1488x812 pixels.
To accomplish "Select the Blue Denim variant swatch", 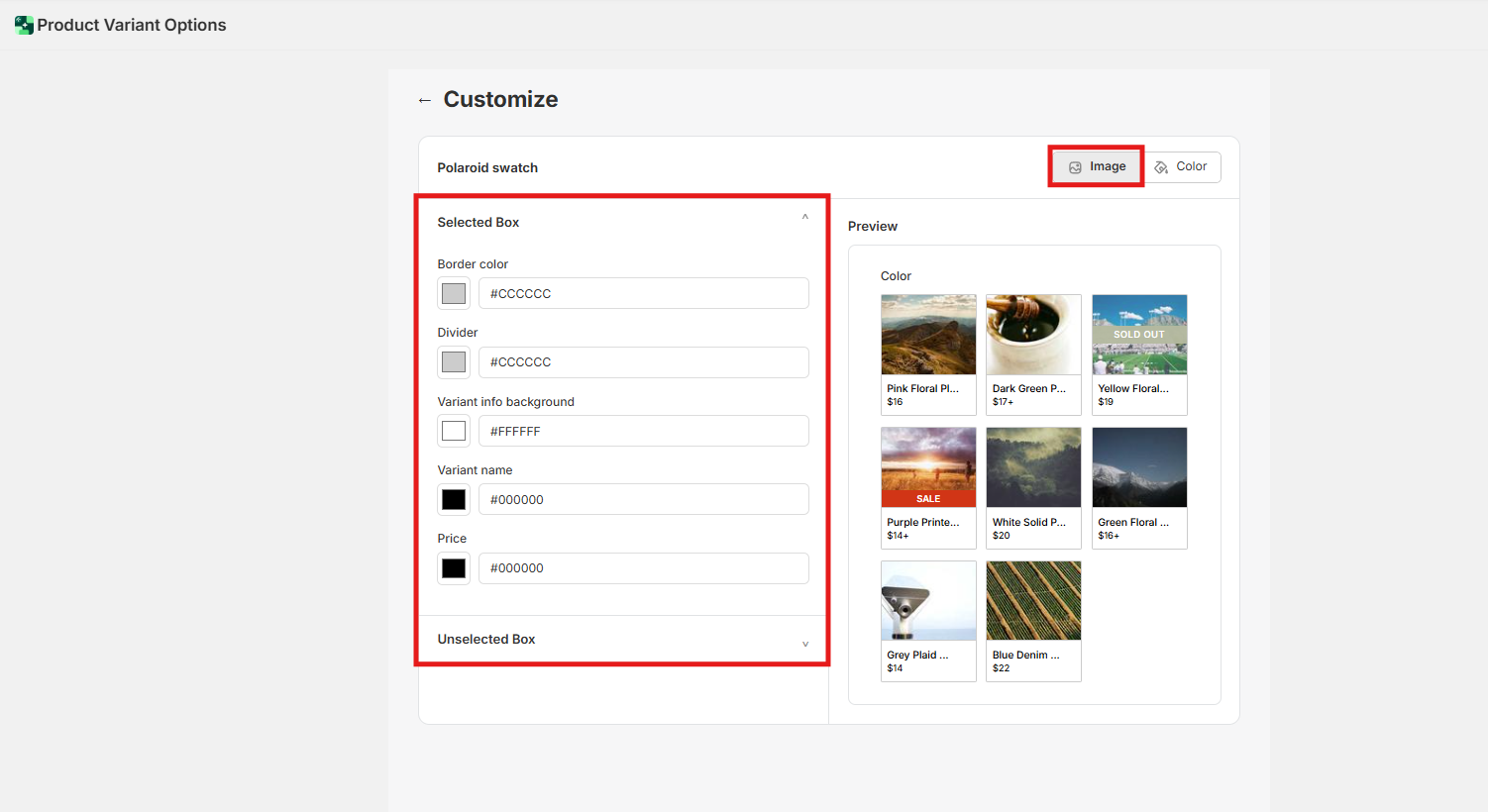I will (1033, 620).
